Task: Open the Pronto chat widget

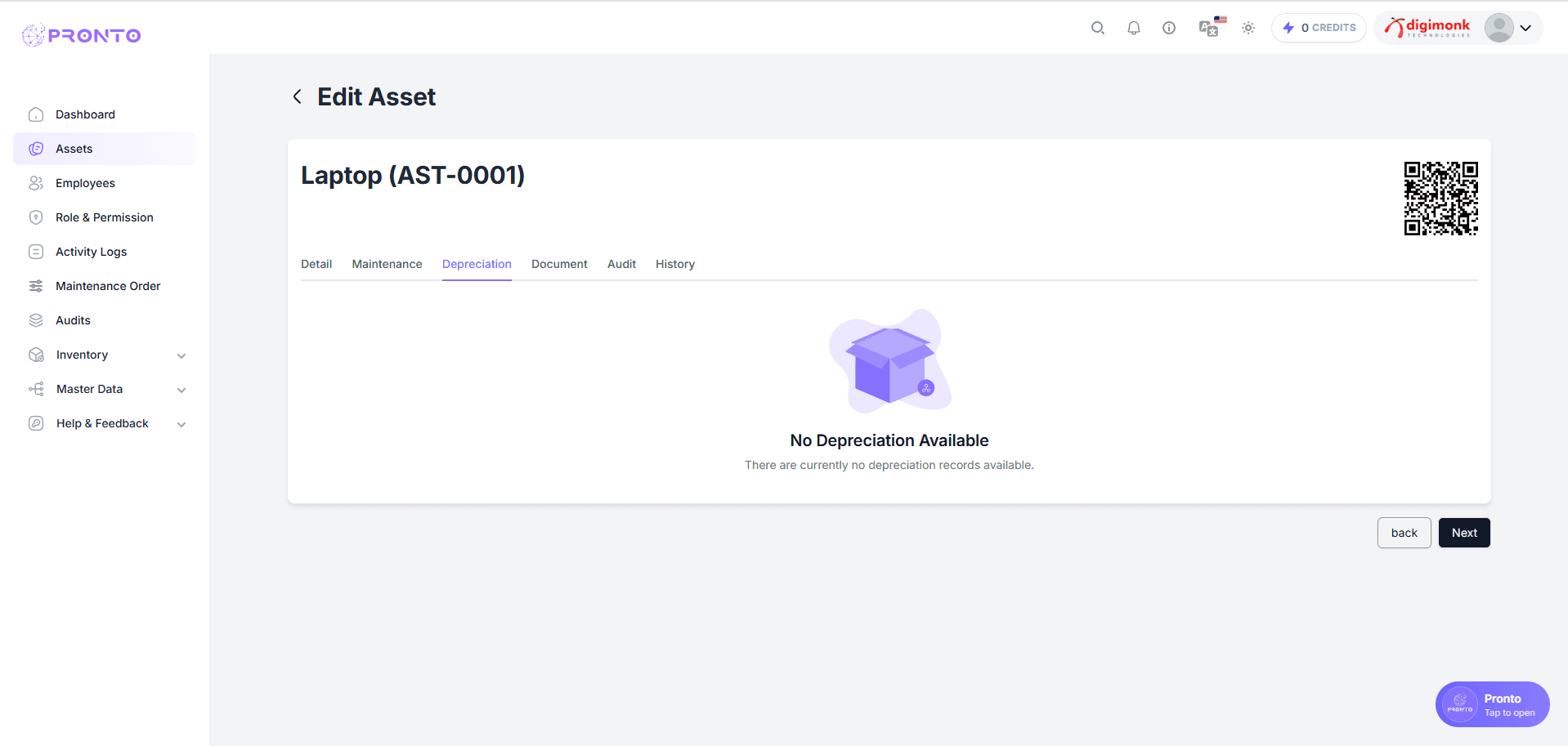Action: [x=1492, y=704]
